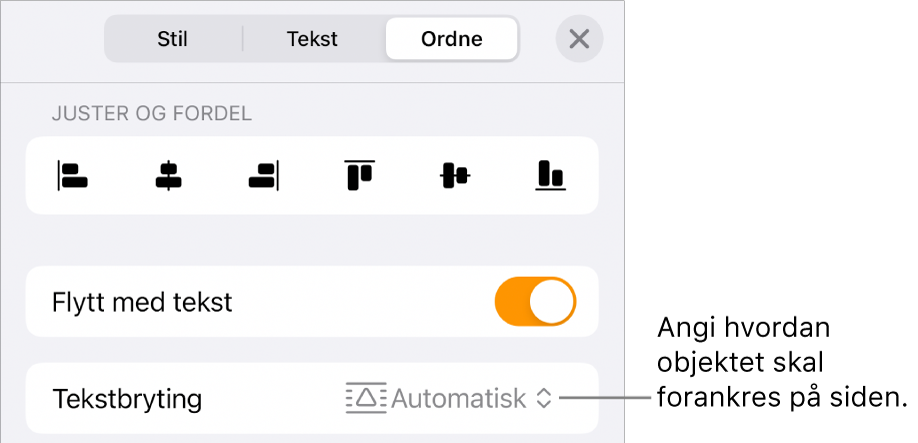Screen dimensions: 918x443
Task: Turn off the Flytt med tekst switch
Action: [535, 301]
